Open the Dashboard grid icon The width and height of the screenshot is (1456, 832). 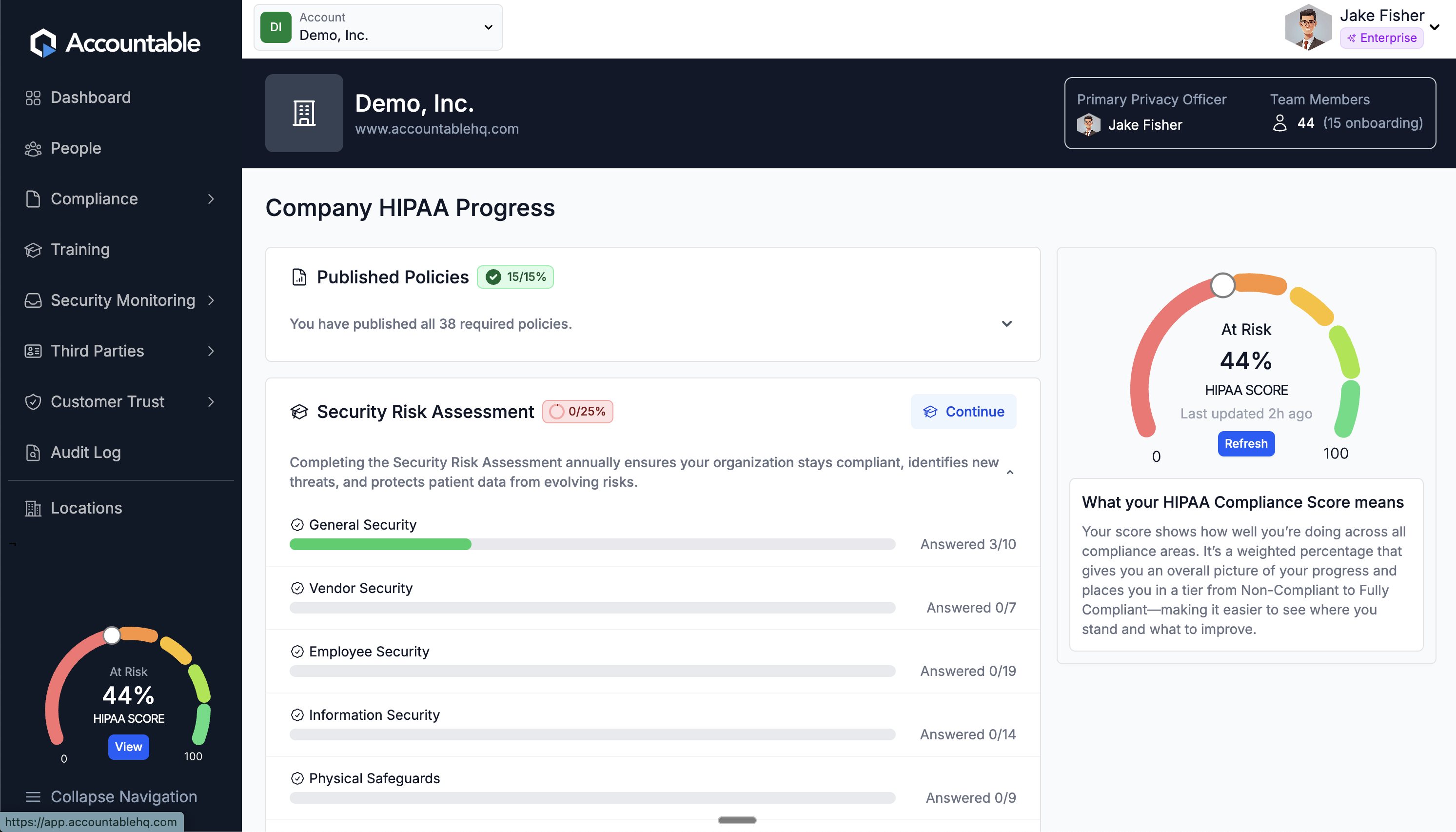(33, 98)
